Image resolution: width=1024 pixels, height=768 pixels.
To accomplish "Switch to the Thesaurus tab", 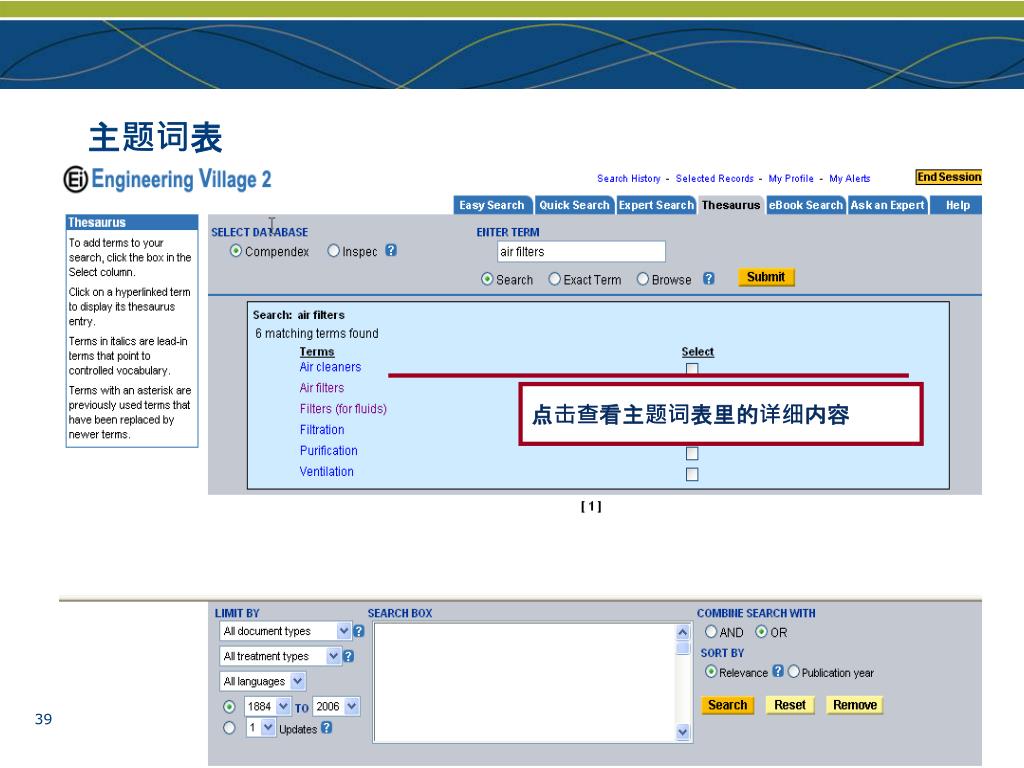I will pyautogui.click(x=731, y=205).
